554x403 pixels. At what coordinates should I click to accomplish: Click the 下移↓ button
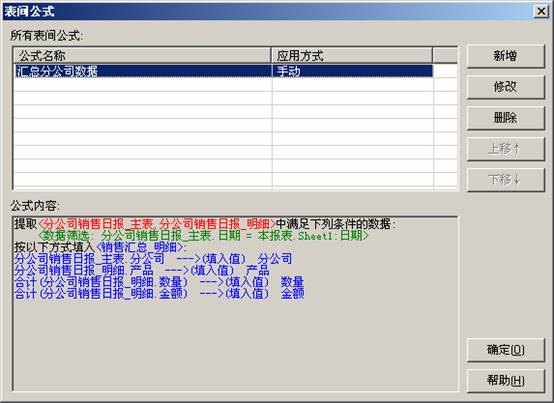coord(506,180)
